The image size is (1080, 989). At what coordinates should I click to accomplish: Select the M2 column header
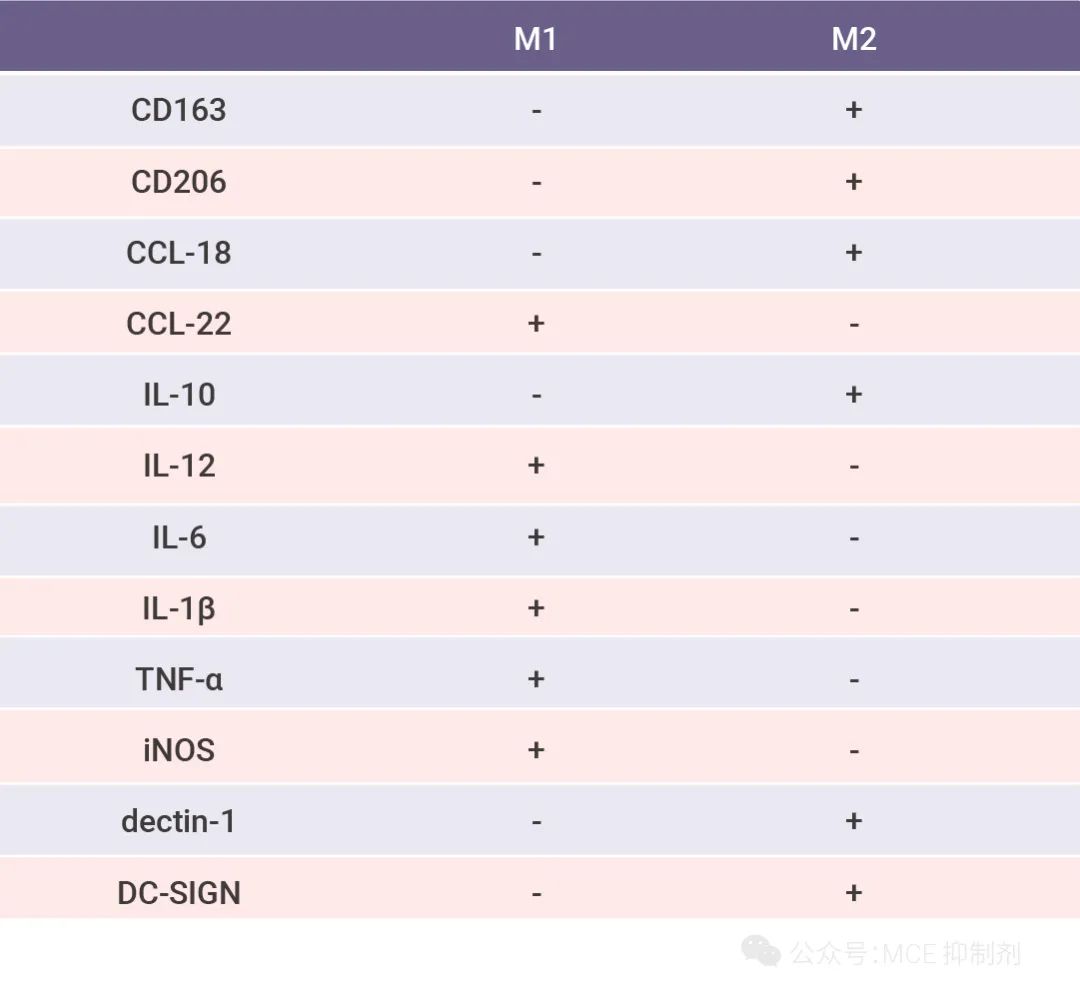click(853, 39)
